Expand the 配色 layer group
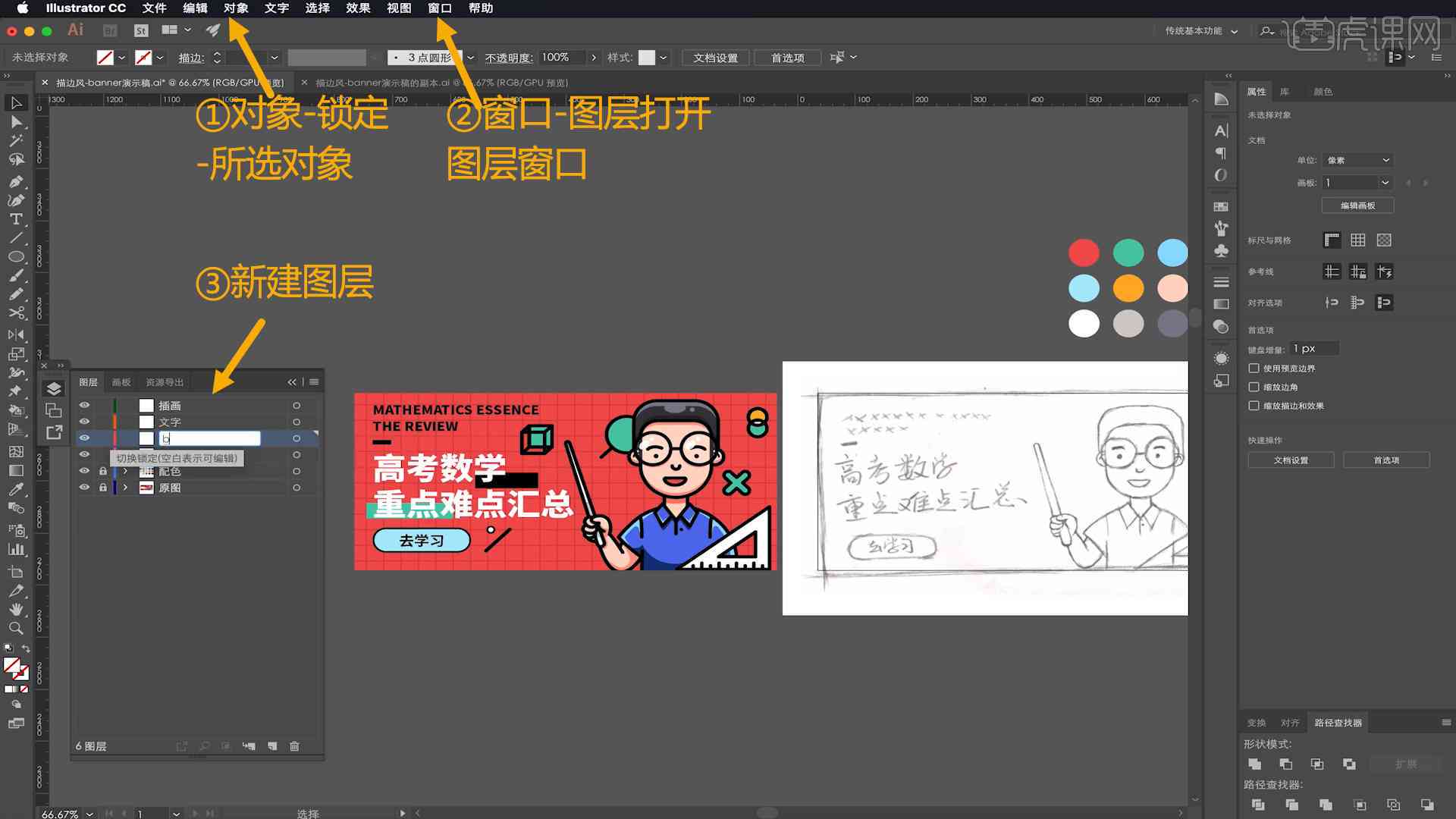 click(x=124, y=471)
